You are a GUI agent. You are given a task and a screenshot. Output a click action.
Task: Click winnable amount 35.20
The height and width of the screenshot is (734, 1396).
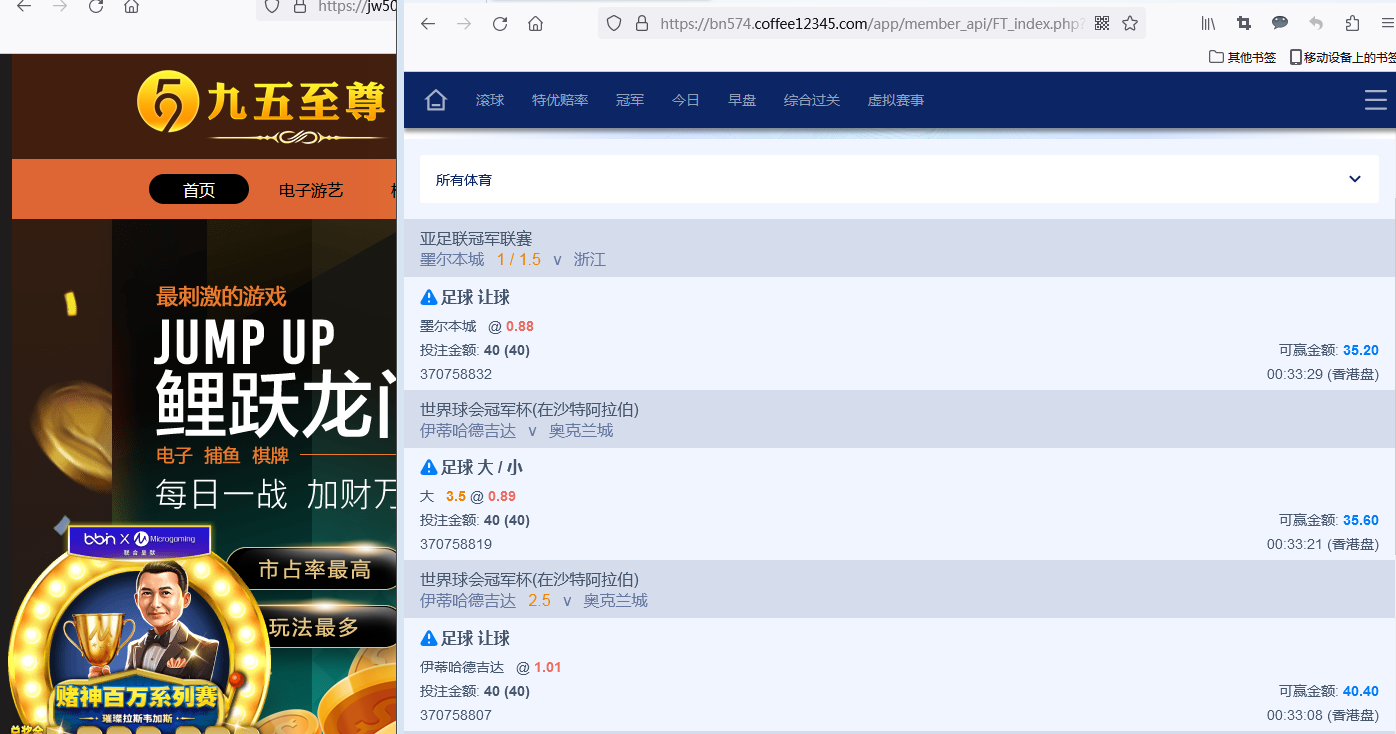point(1361,350)
